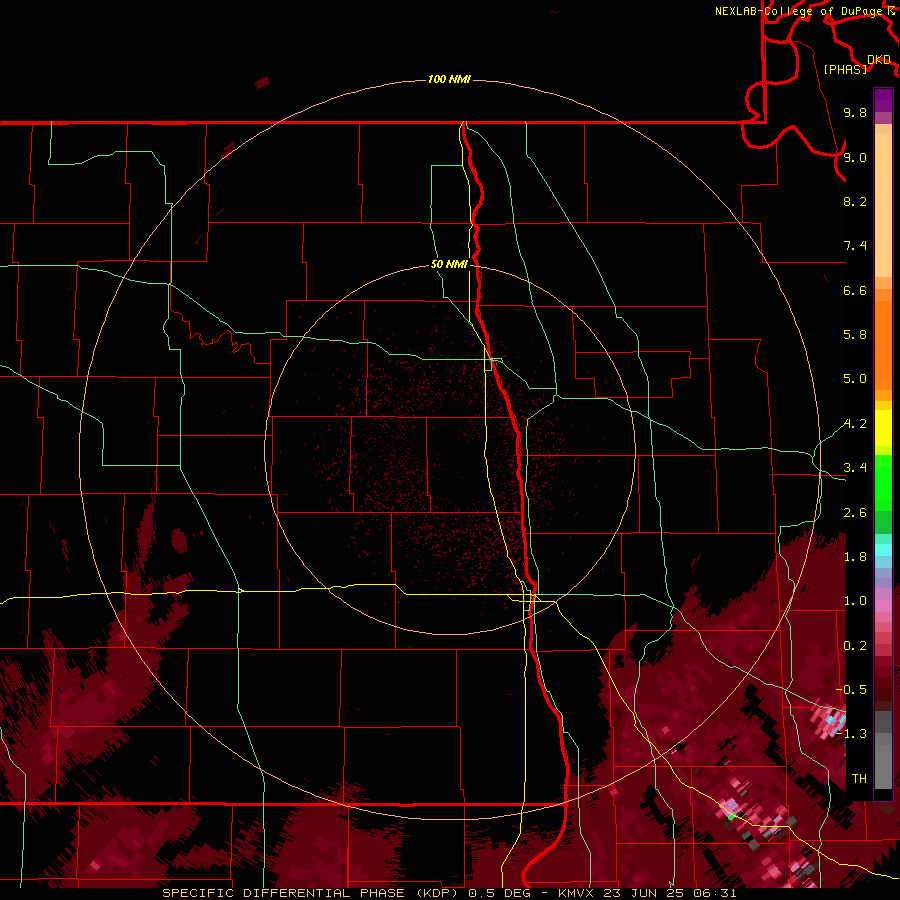The image size is (900, 900).
Task: Click the 9.0 value on the scale
Action: [x=855, y=157]
